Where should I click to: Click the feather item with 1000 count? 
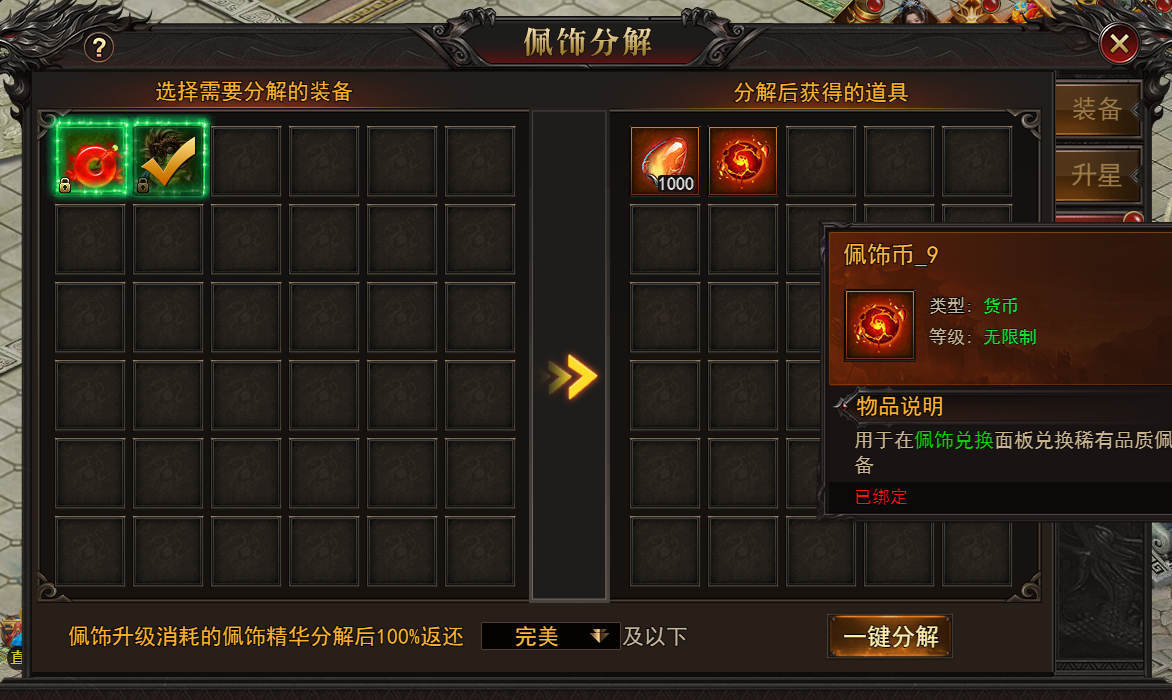click(x=664, y=161)
